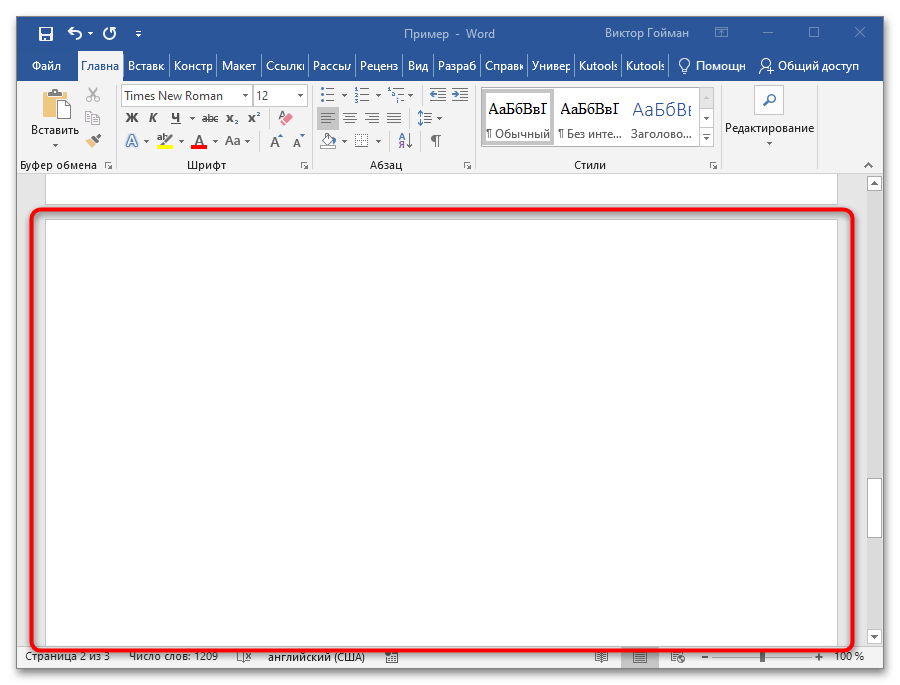
Task: Apply shading with the paint bucket
Action: click(328, 141)
